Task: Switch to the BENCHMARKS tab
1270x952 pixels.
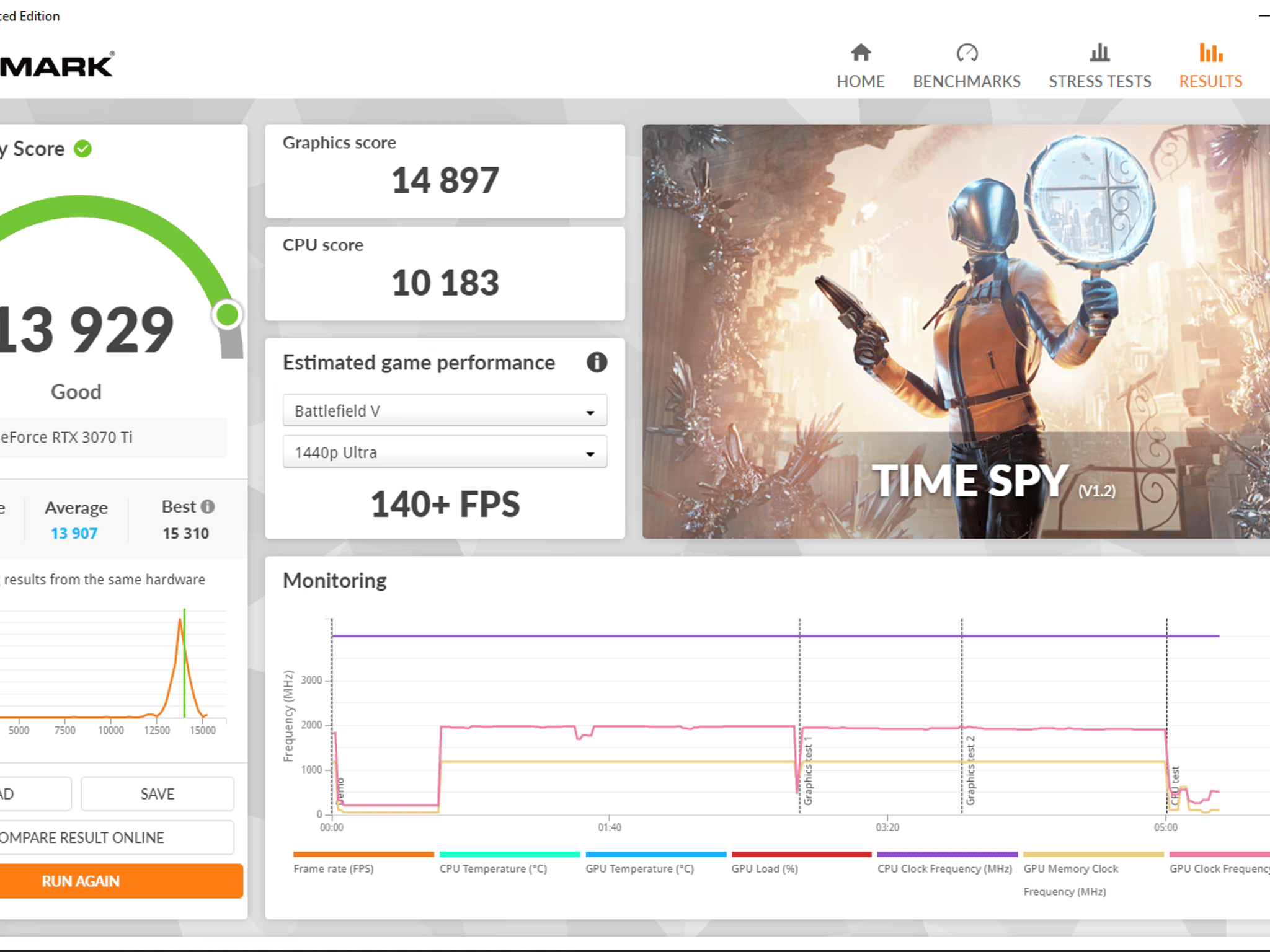Action: (x=967, y=66)
